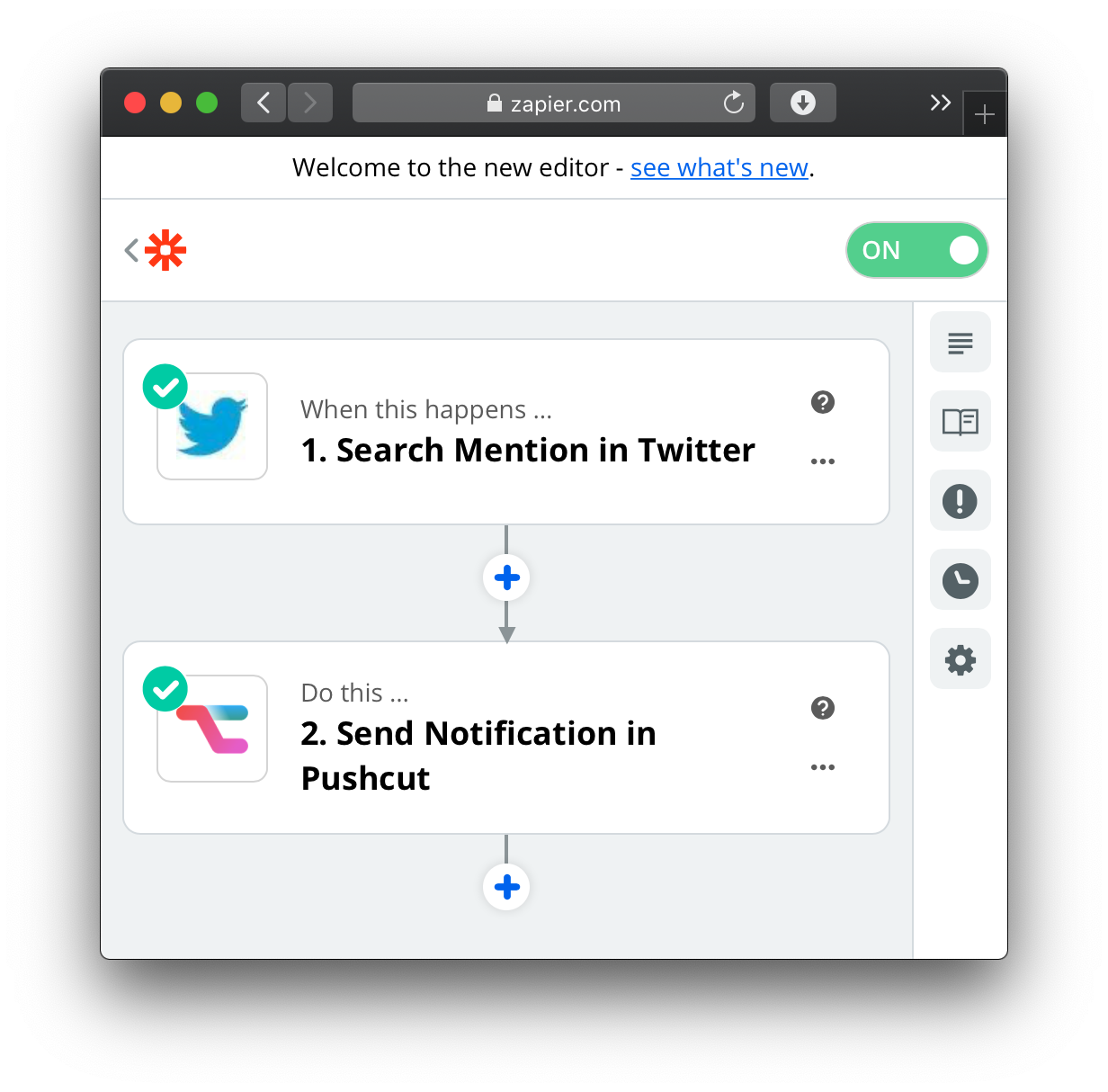
Task: Reload the page with browser refresh icon
Action: pos(734,103)
